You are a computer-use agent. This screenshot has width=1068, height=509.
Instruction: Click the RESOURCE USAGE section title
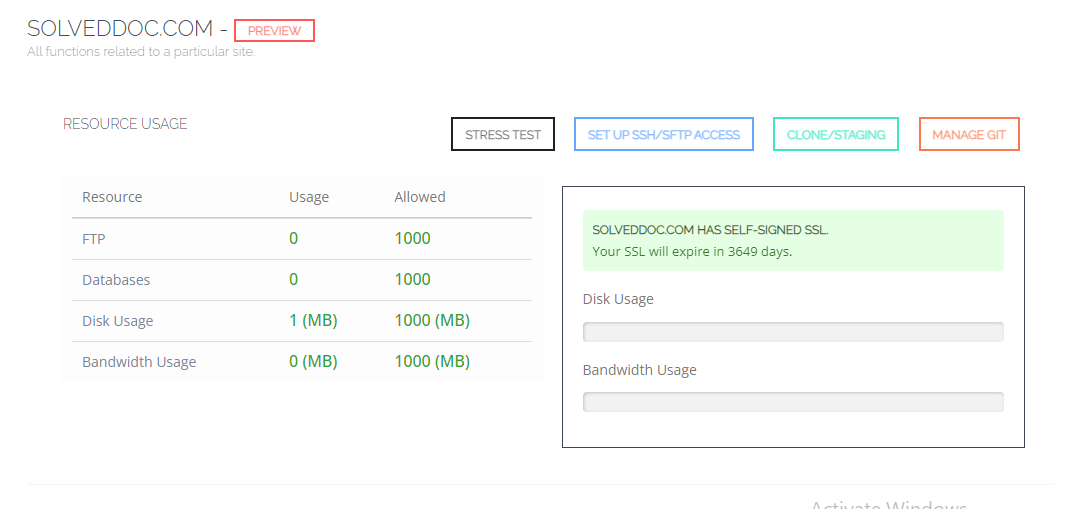click(125, 124)
